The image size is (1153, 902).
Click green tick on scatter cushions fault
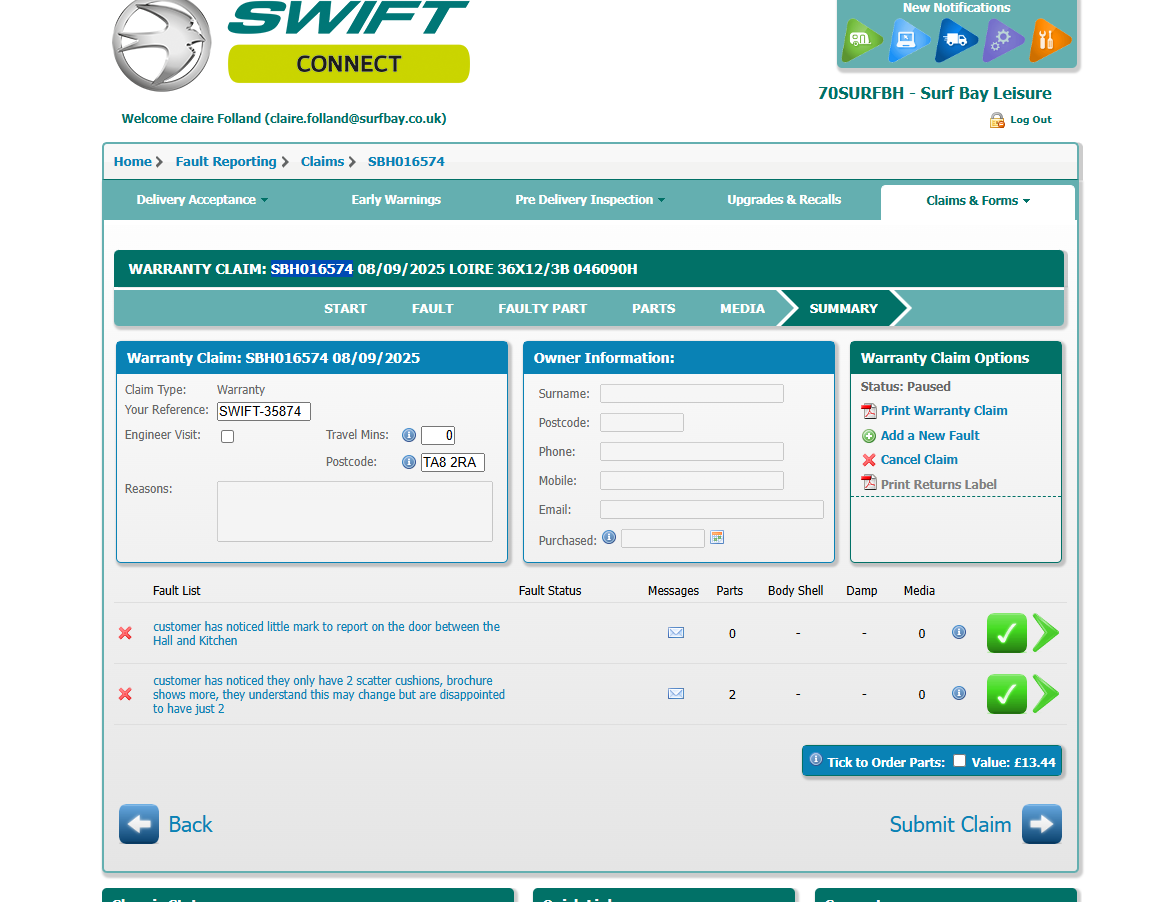point(1007,694)
